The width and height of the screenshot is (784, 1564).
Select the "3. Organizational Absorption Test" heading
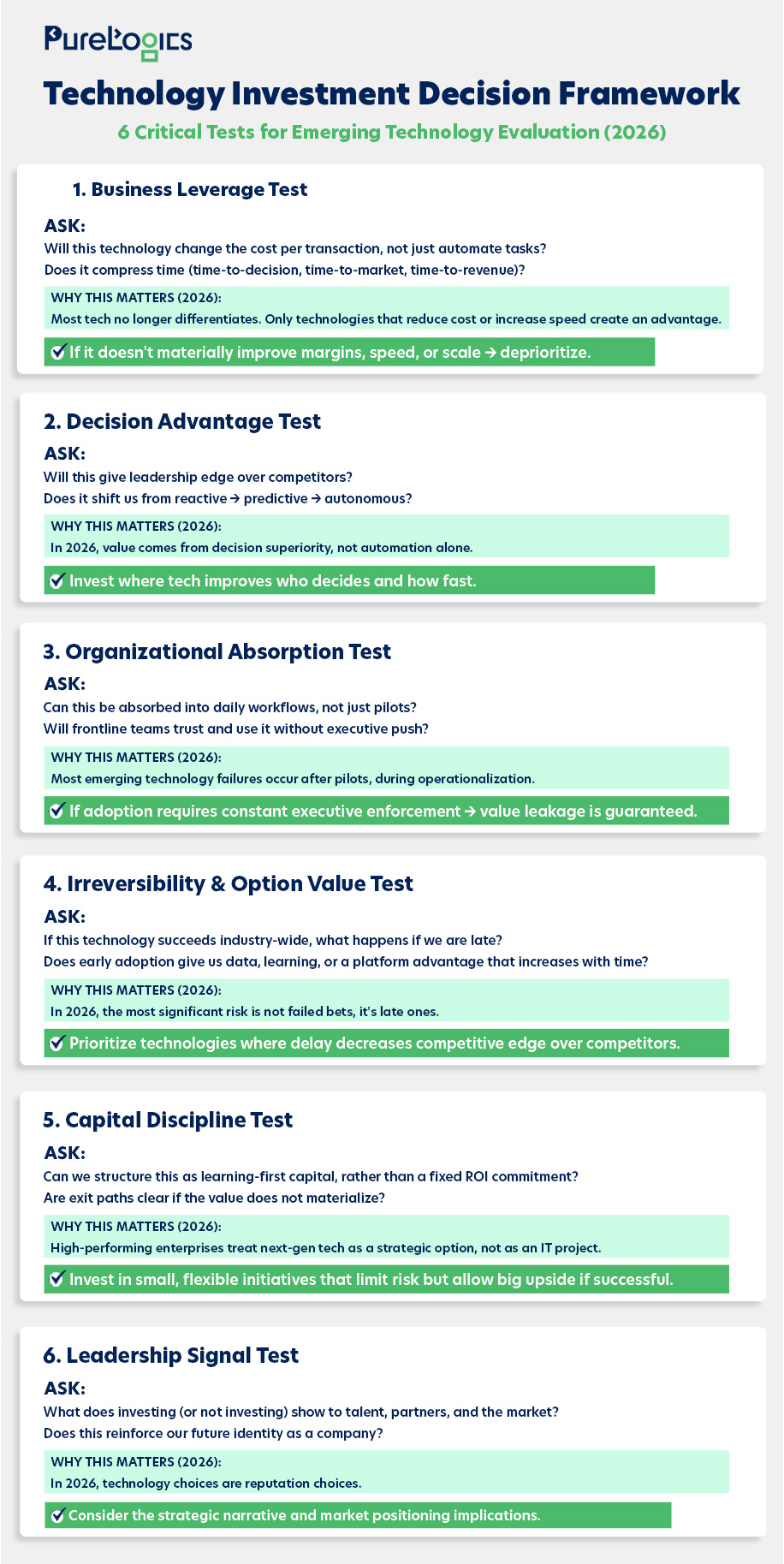point(217,651)
